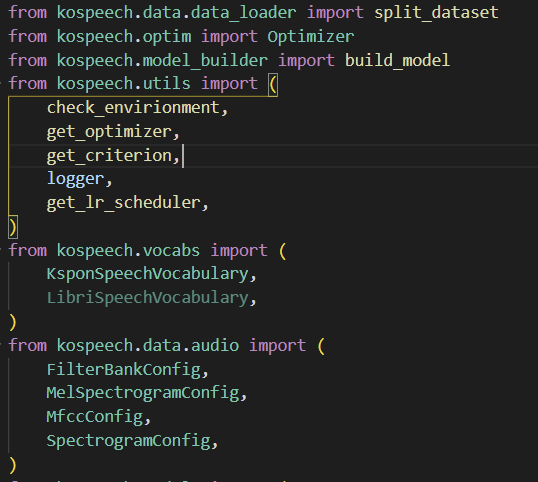Place cursor on get_criterion
The height and width of the screenshot is (482, 538).
tap(109, 156)
